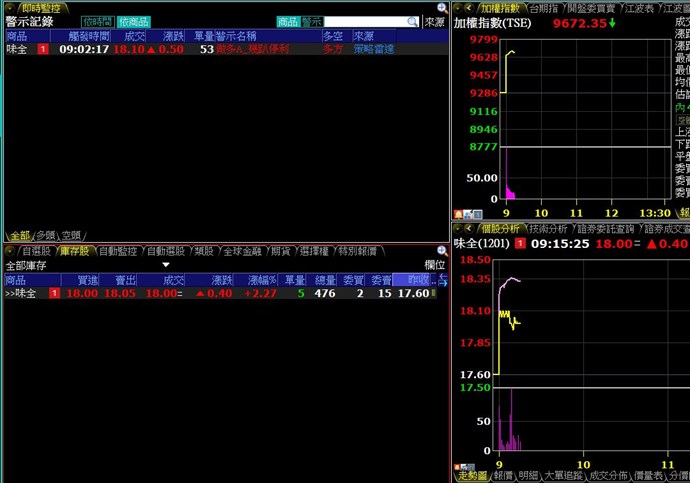The width and height of the screenshot is (690, 483).
Task: Open the 大單追蹤 view at chart bottom
Action: pyautogui.click(x=561, y=476)
